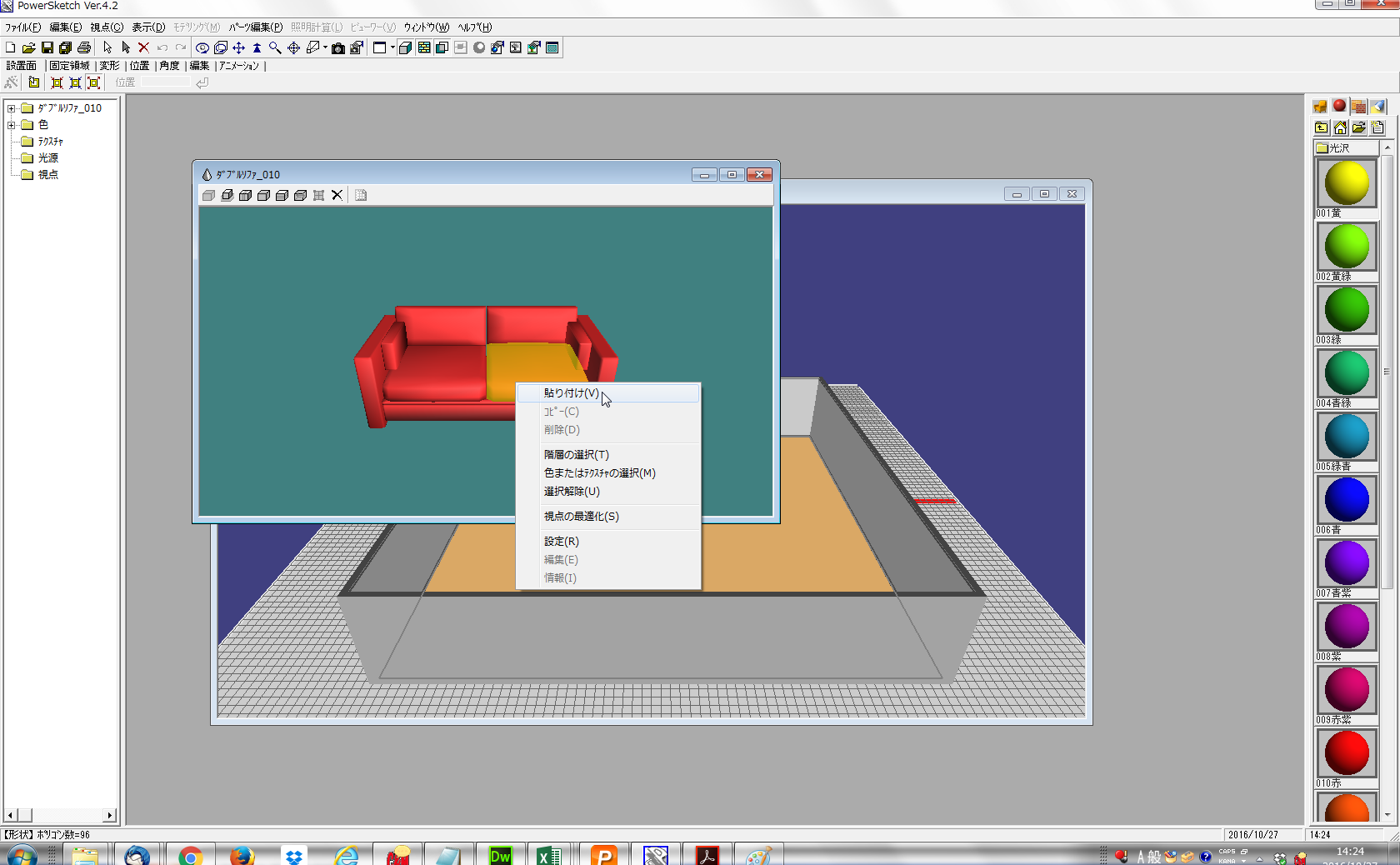Viewport: 1400px width, 865px height.
Task: Click the red X delete icon in main toolbar
Action: pos(143,48)
